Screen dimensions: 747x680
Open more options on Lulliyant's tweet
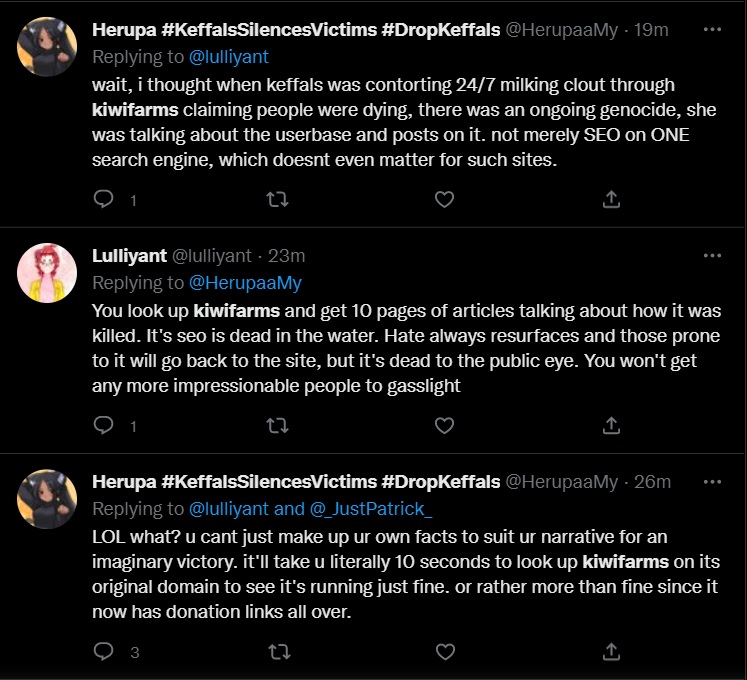[711, 255]
